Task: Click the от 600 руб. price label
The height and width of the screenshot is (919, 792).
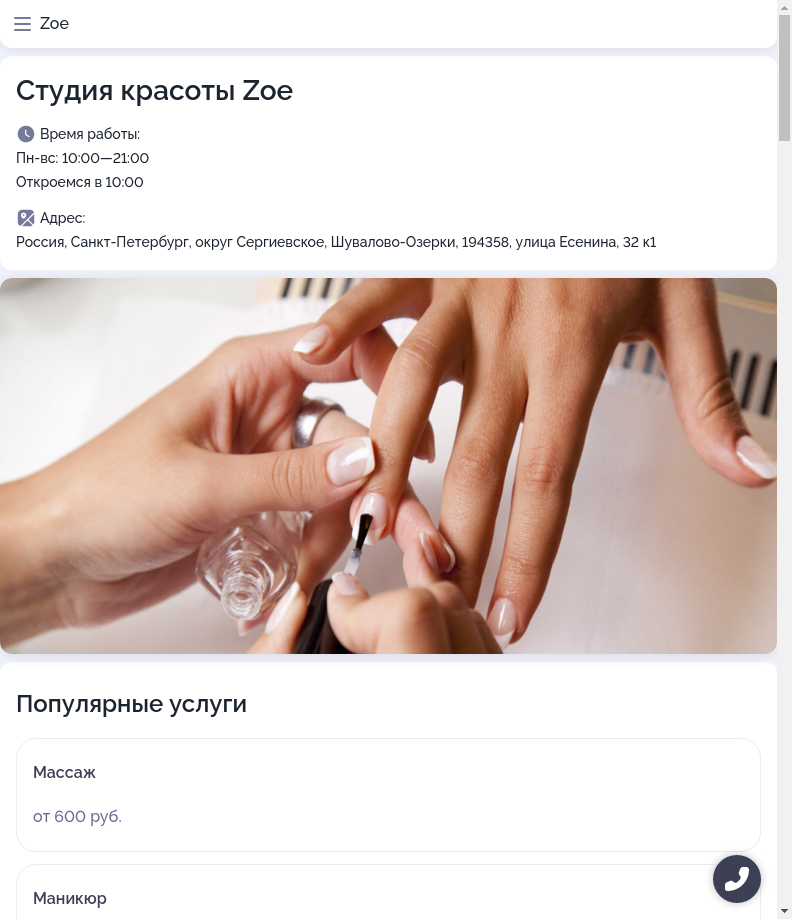Action: tap(77, 816)
